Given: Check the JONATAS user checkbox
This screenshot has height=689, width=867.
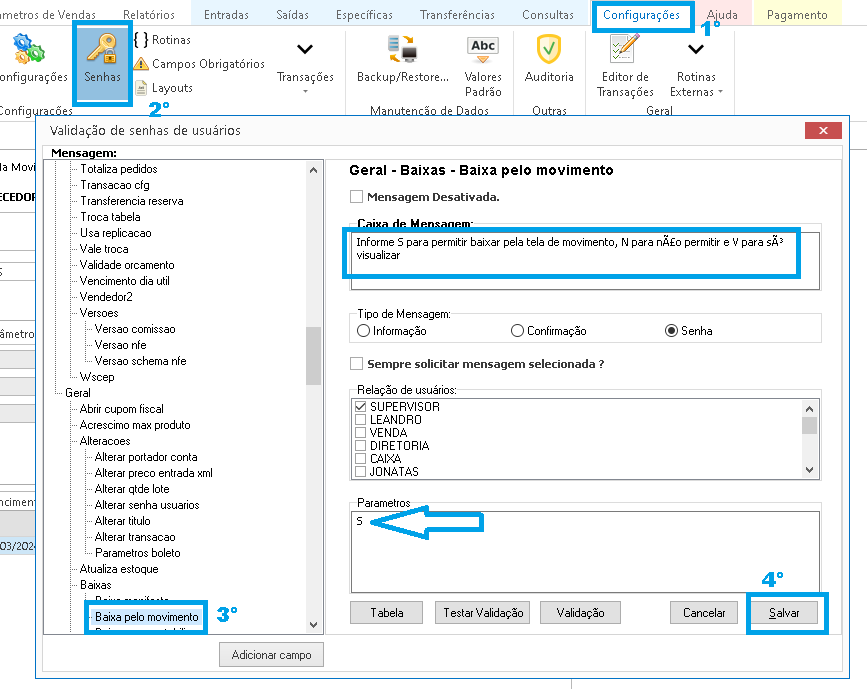Looking at the screenshot, I should point(361,472).
